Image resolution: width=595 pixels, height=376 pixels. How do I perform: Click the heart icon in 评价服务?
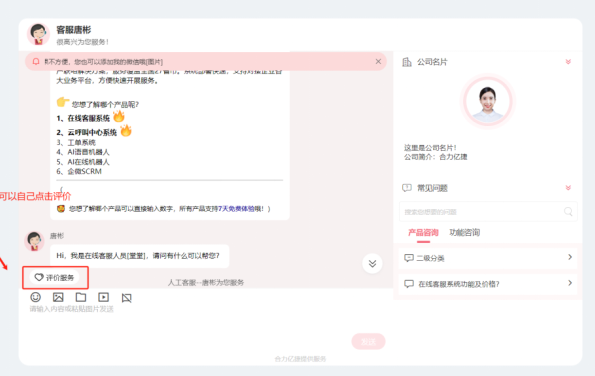[x=39, y=277]
